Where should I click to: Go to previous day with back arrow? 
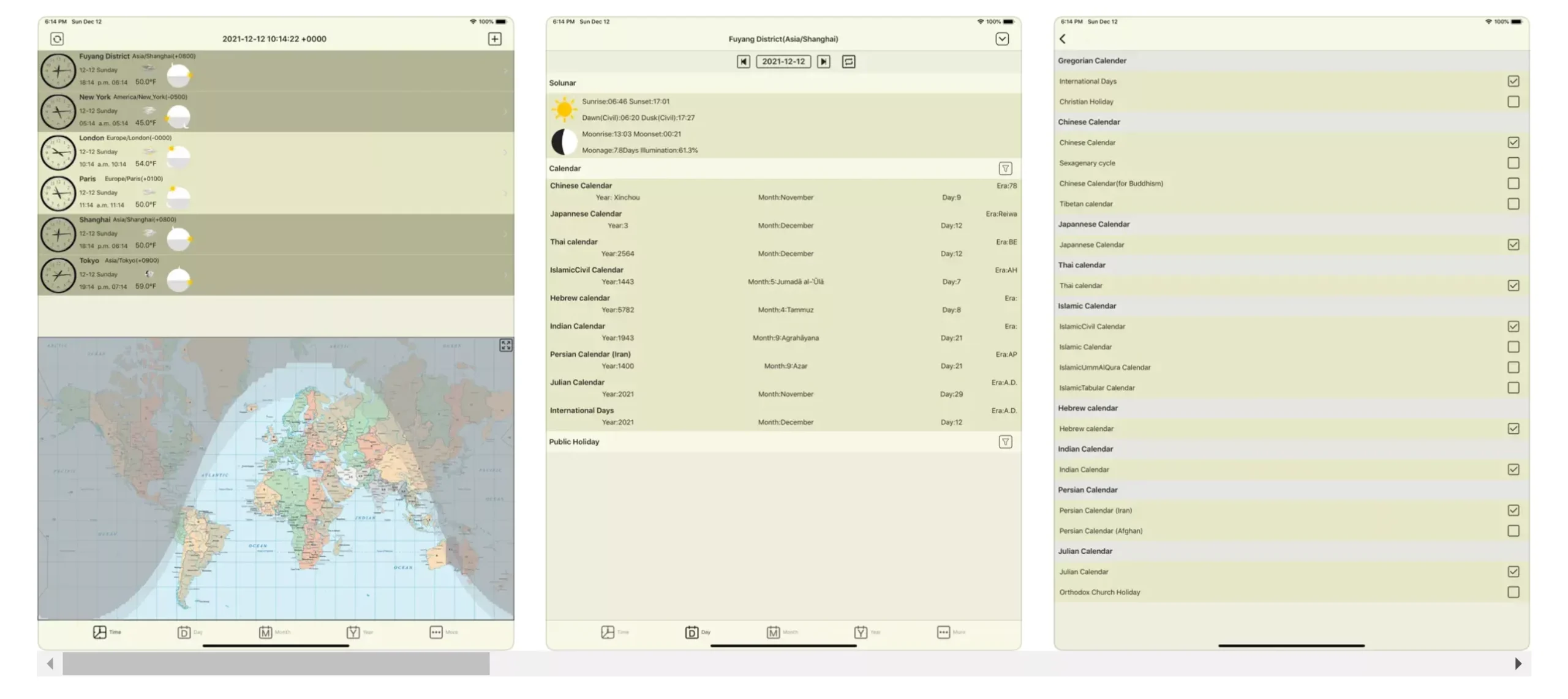coord(743,62)
